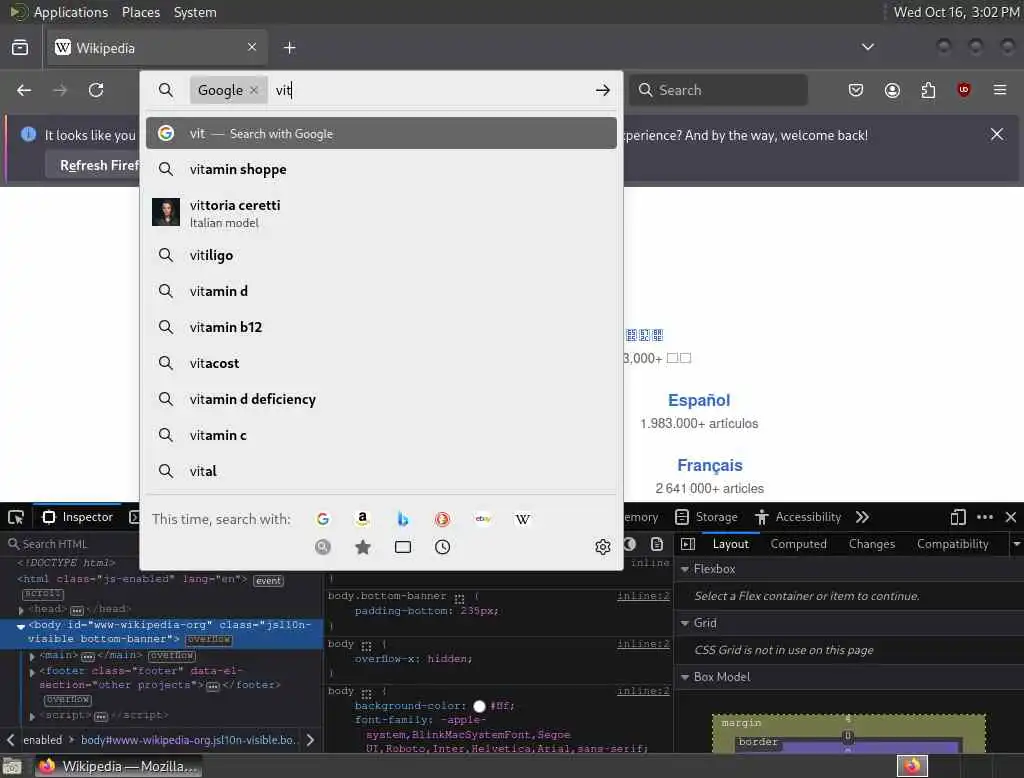Select the Changes sidebar tab
Screen dimensions: 1024x778
coord(871,544)
